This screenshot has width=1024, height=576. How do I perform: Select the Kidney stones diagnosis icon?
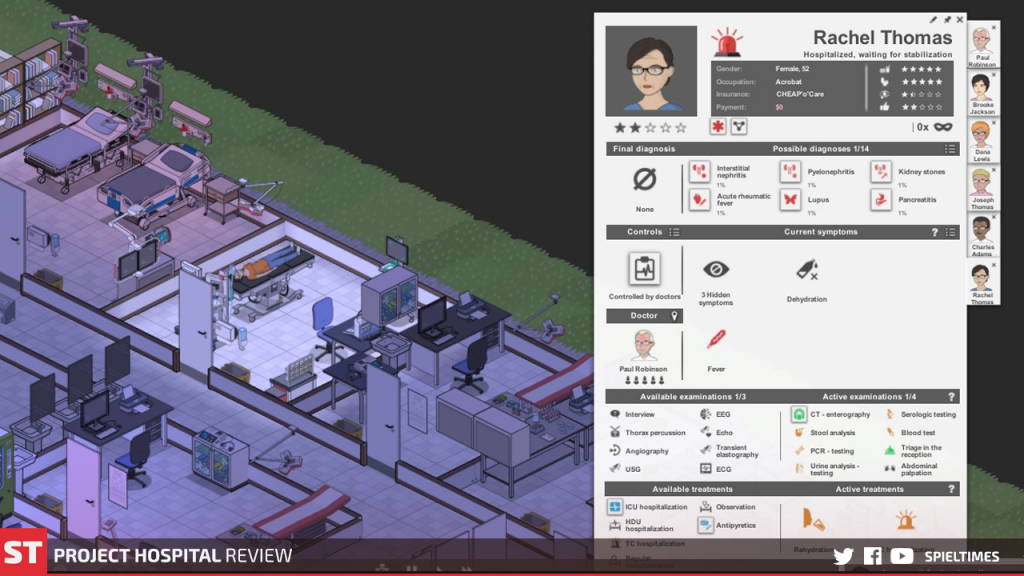pos(881,172)
